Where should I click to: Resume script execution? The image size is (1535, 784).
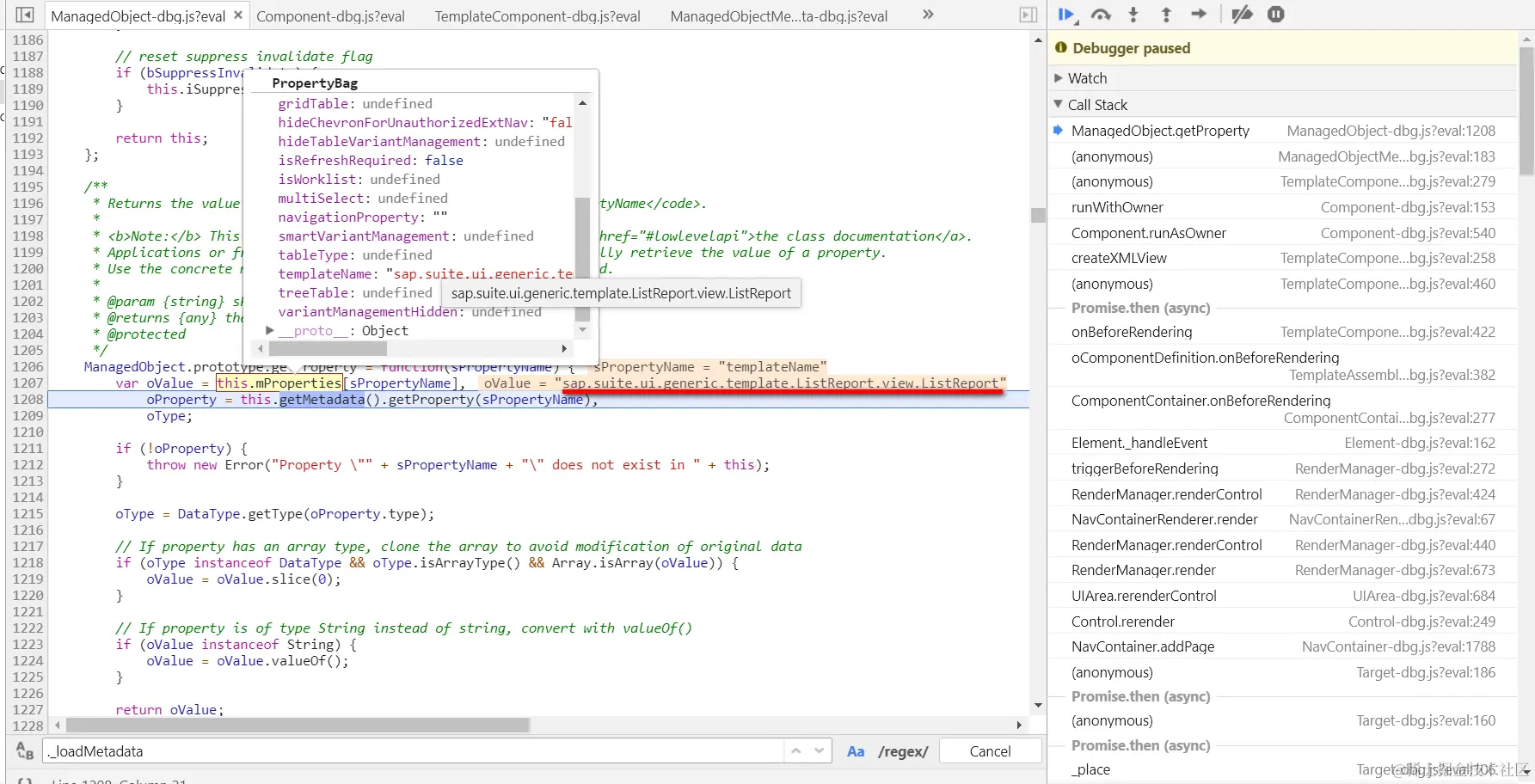(1067, 15)
